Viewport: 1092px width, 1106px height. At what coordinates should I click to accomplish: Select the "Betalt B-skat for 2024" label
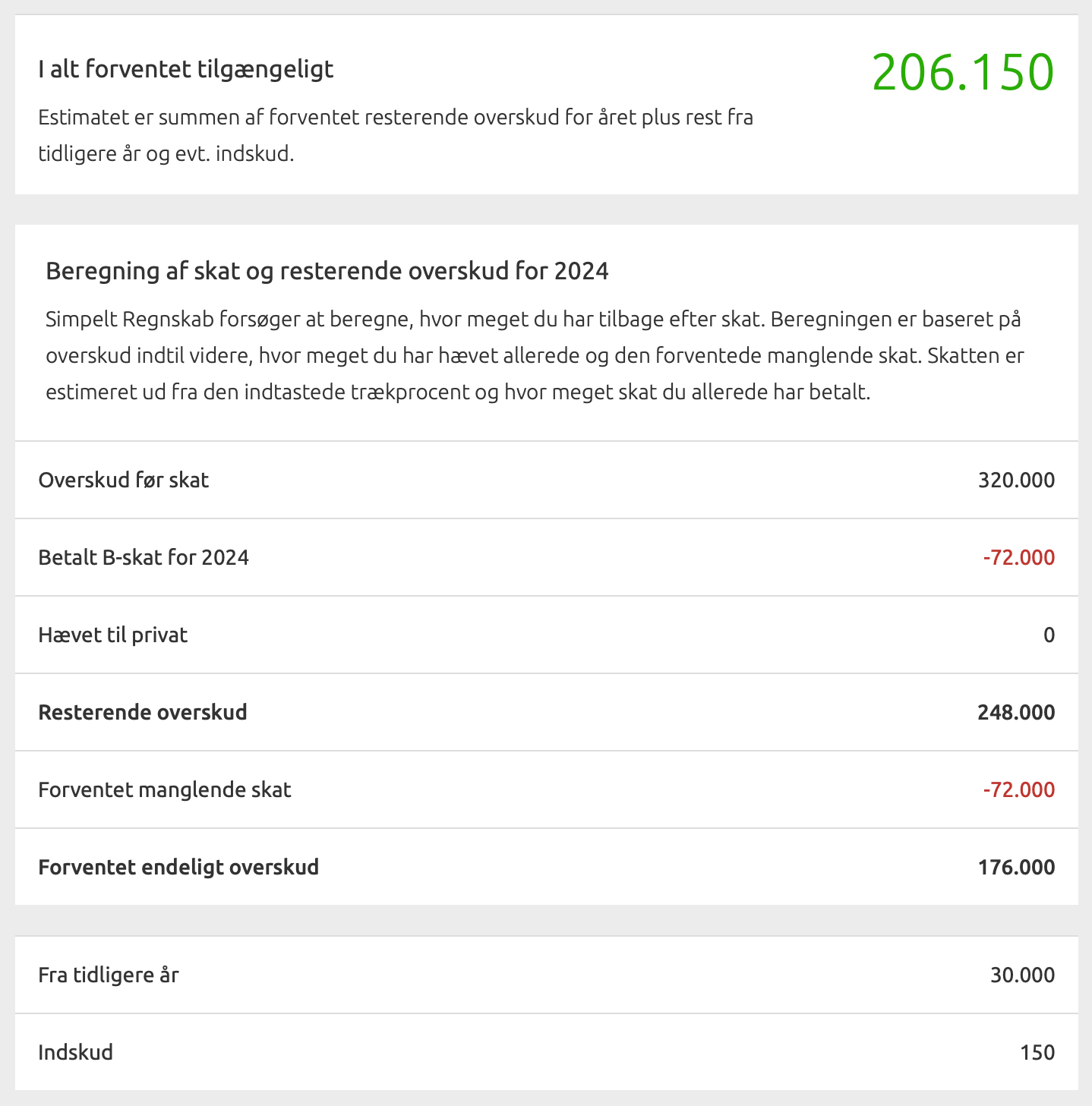[144, 557]
